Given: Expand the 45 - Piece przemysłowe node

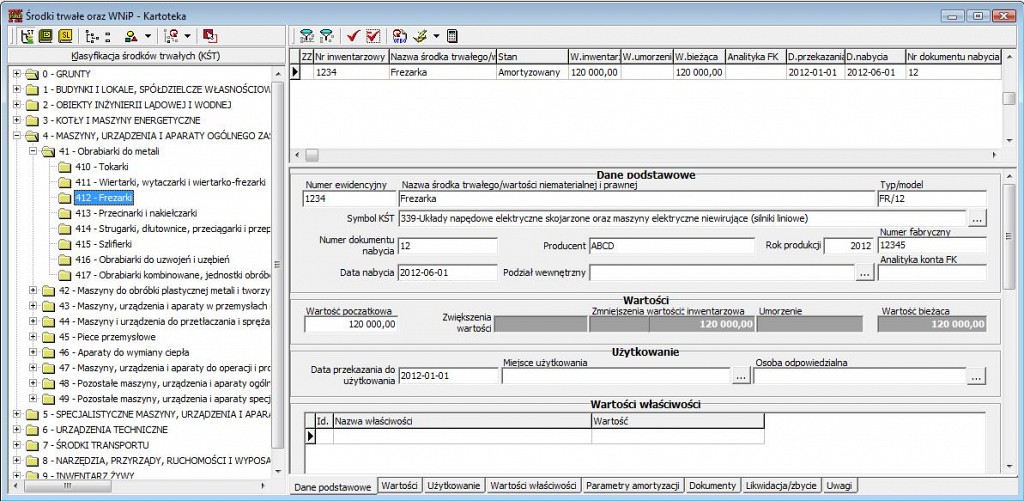Looking at the screenshot, I should pos(33,337).
